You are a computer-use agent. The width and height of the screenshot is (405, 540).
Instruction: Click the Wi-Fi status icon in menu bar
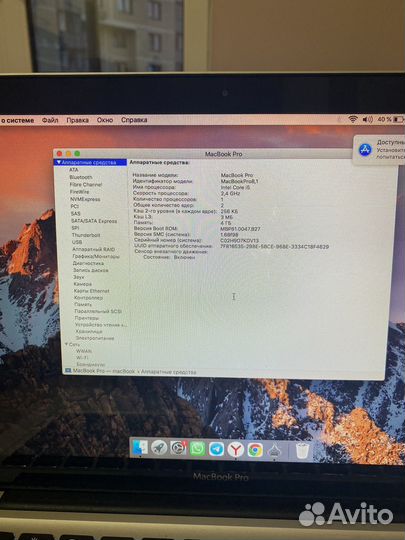pos(353,119)
